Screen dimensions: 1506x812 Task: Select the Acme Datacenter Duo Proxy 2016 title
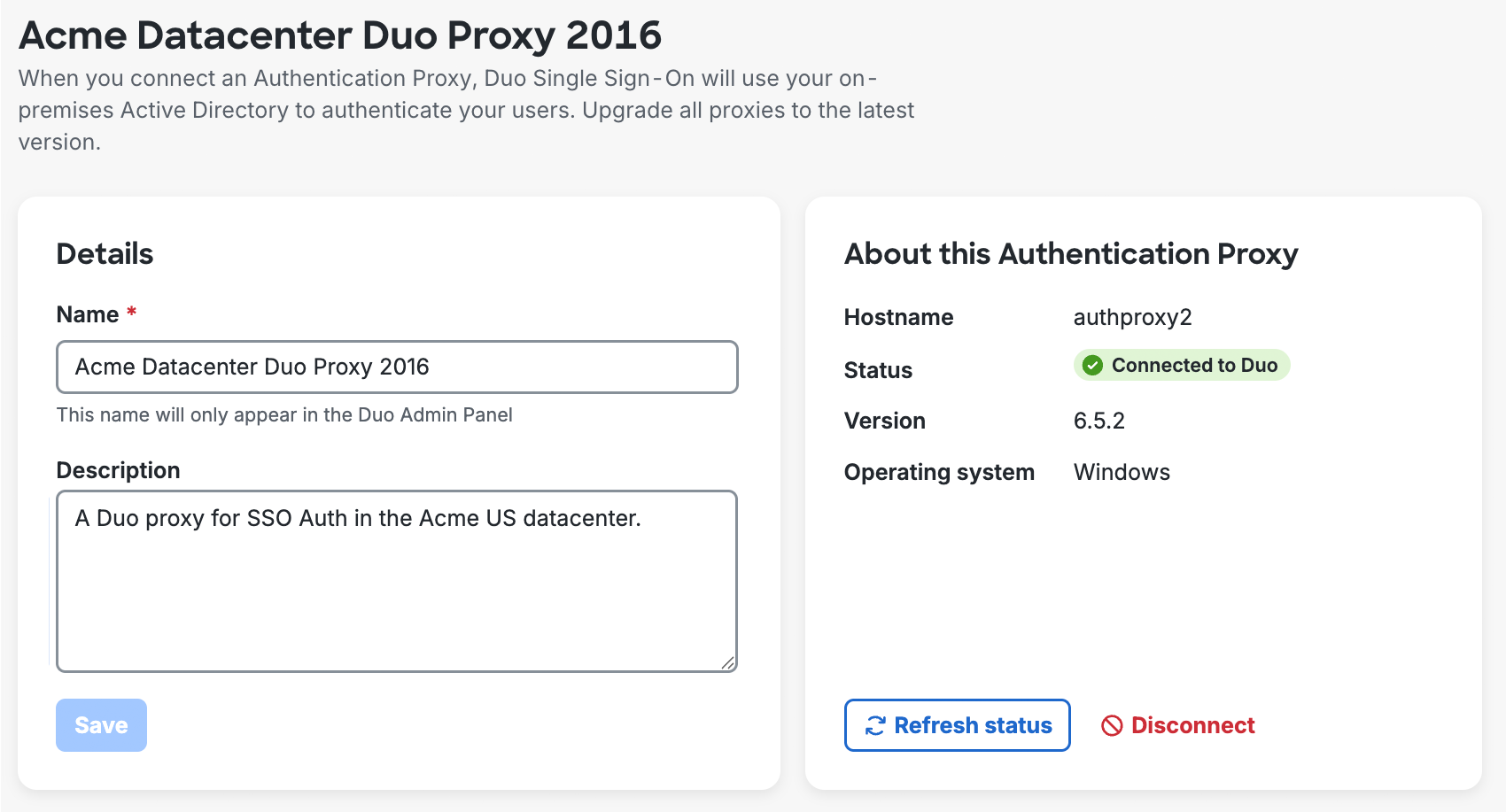pyautogui.click(x=339, y=35)
